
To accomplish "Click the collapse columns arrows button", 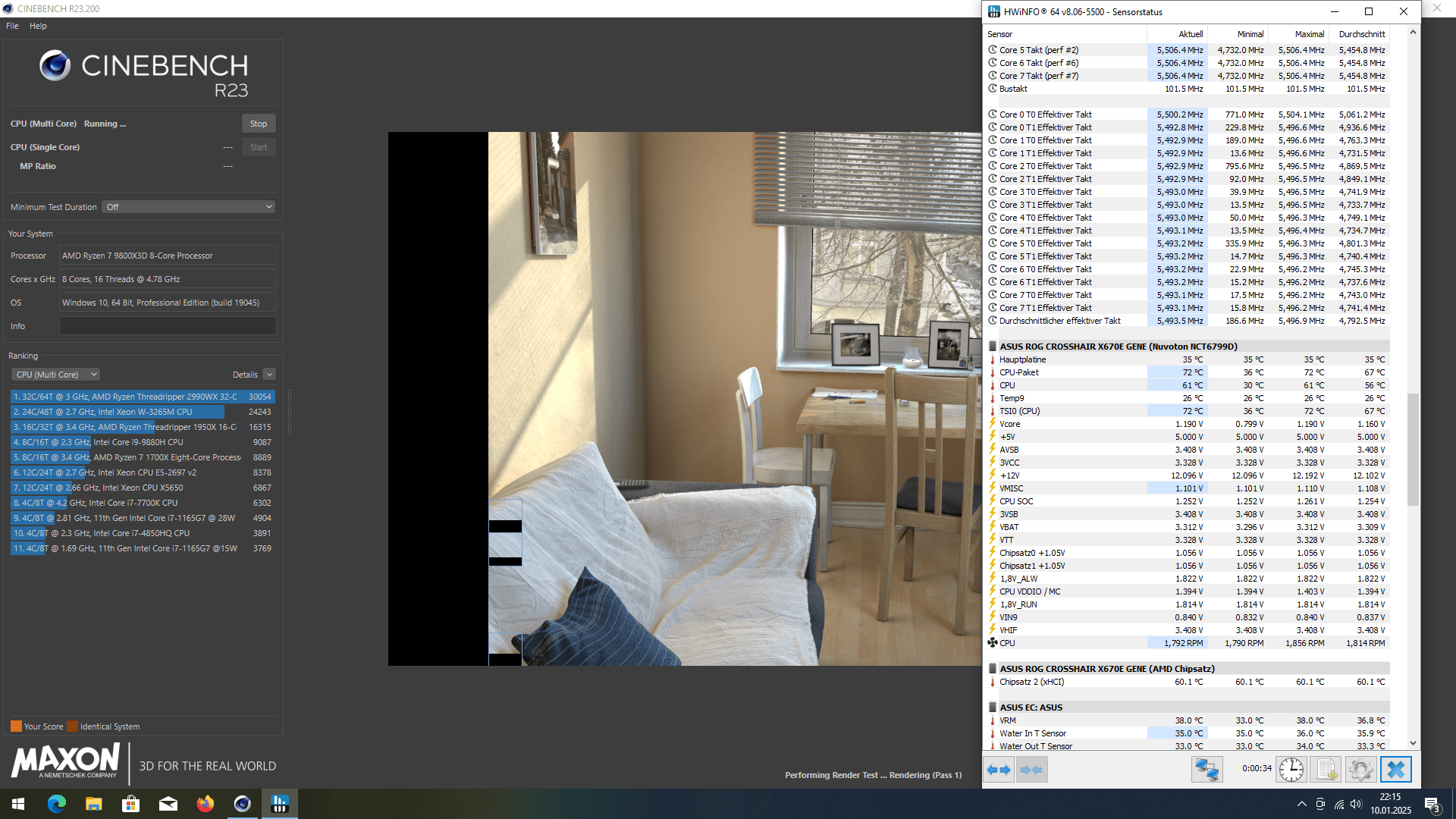I will 1031,770.
